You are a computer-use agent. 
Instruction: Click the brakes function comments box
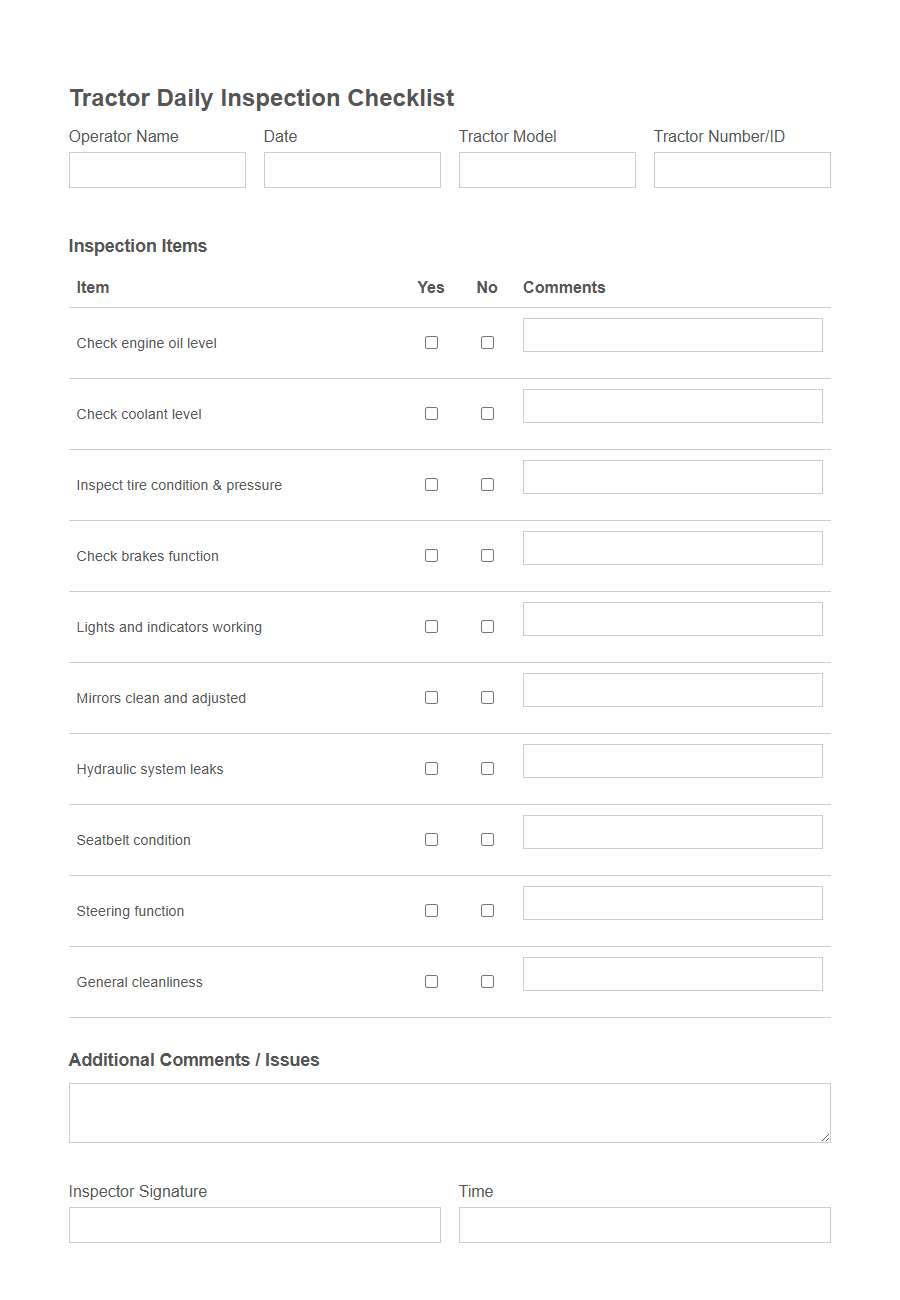pos(672,547)
